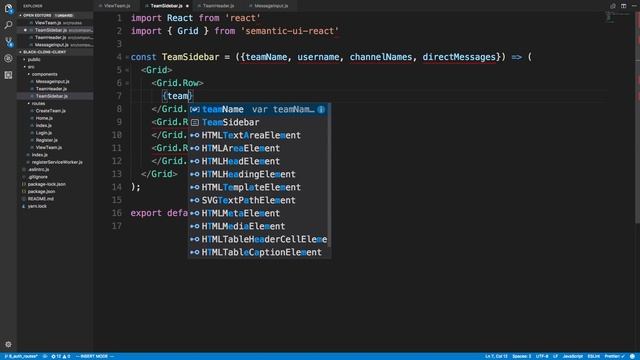The height and width of the screenshot is (360, 640).
Task: Click the git branch name in status bar
Action: tap(21, 356)
